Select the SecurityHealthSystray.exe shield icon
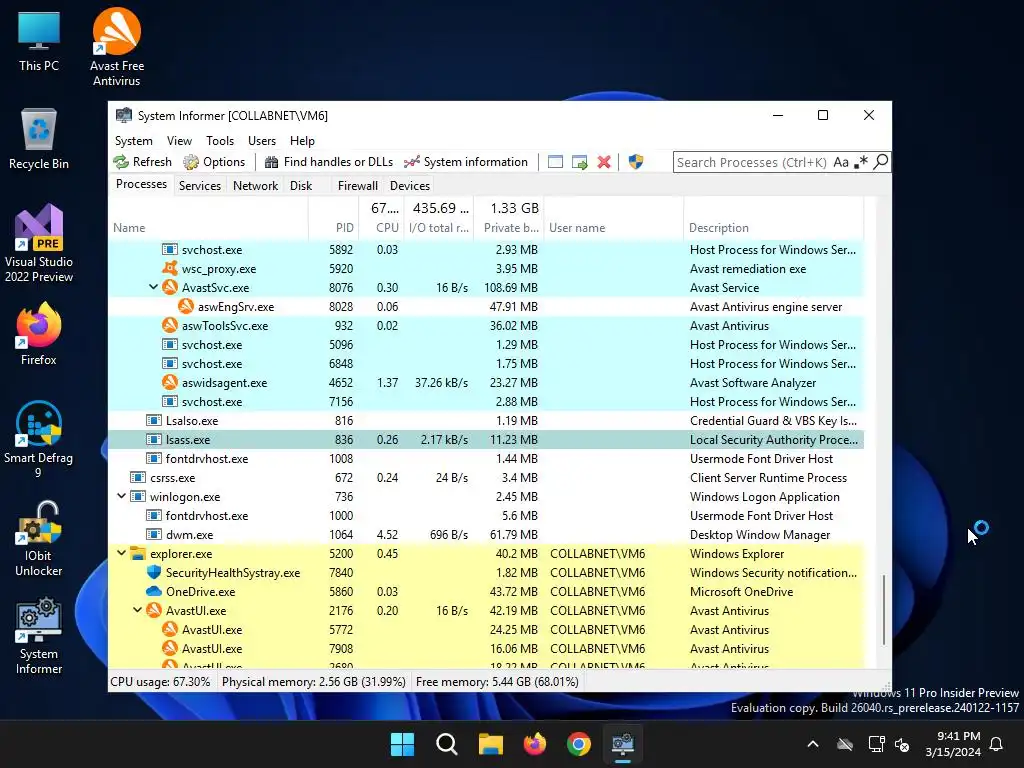 [x=153, y=572]
